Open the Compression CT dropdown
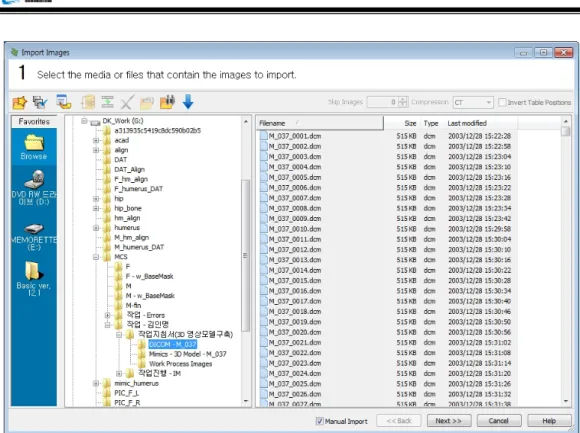 473,102
